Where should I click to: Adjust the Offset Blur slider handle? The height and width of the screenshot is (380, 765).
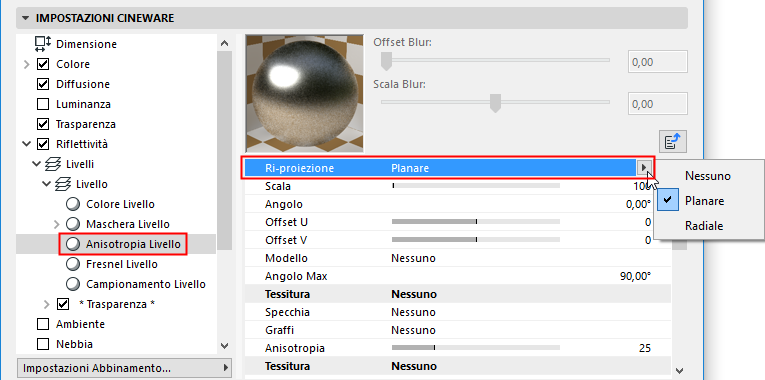click(386, 61)
